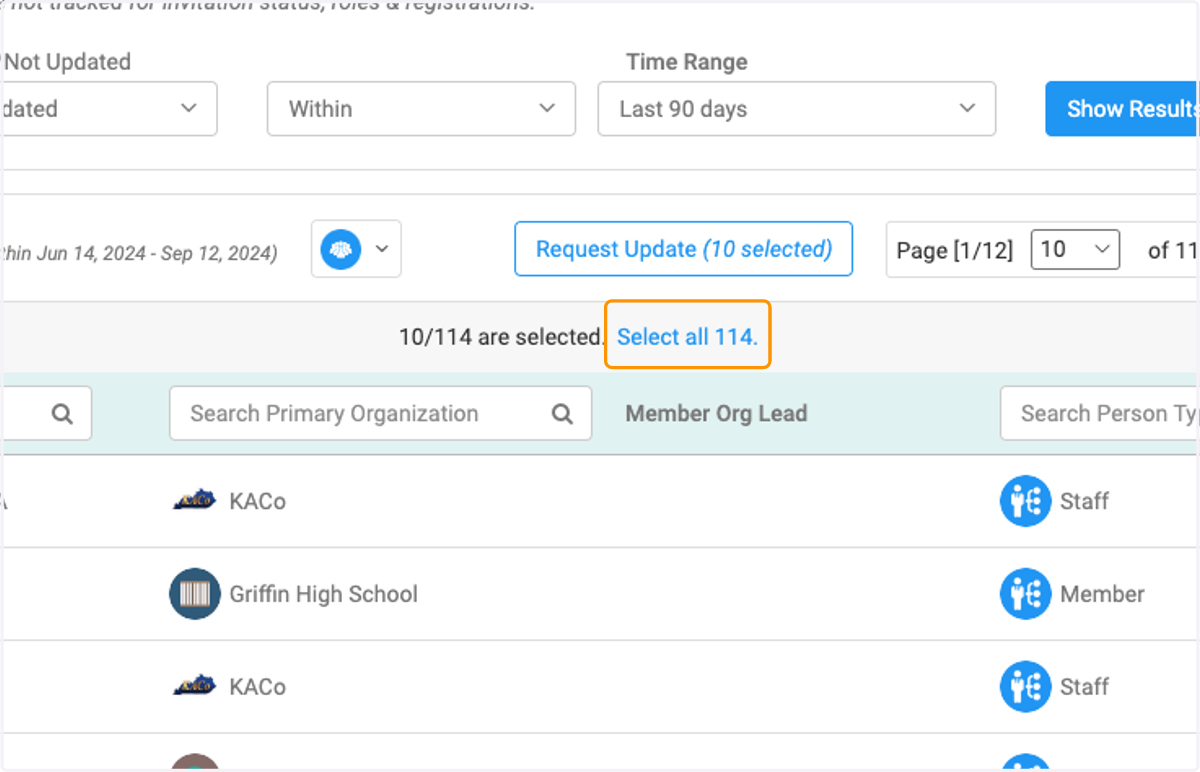Image resolution: width=1200 pixels, height=772 pixels.
Task: Click Request Update (10 selected) button
Action: point(683,249)
